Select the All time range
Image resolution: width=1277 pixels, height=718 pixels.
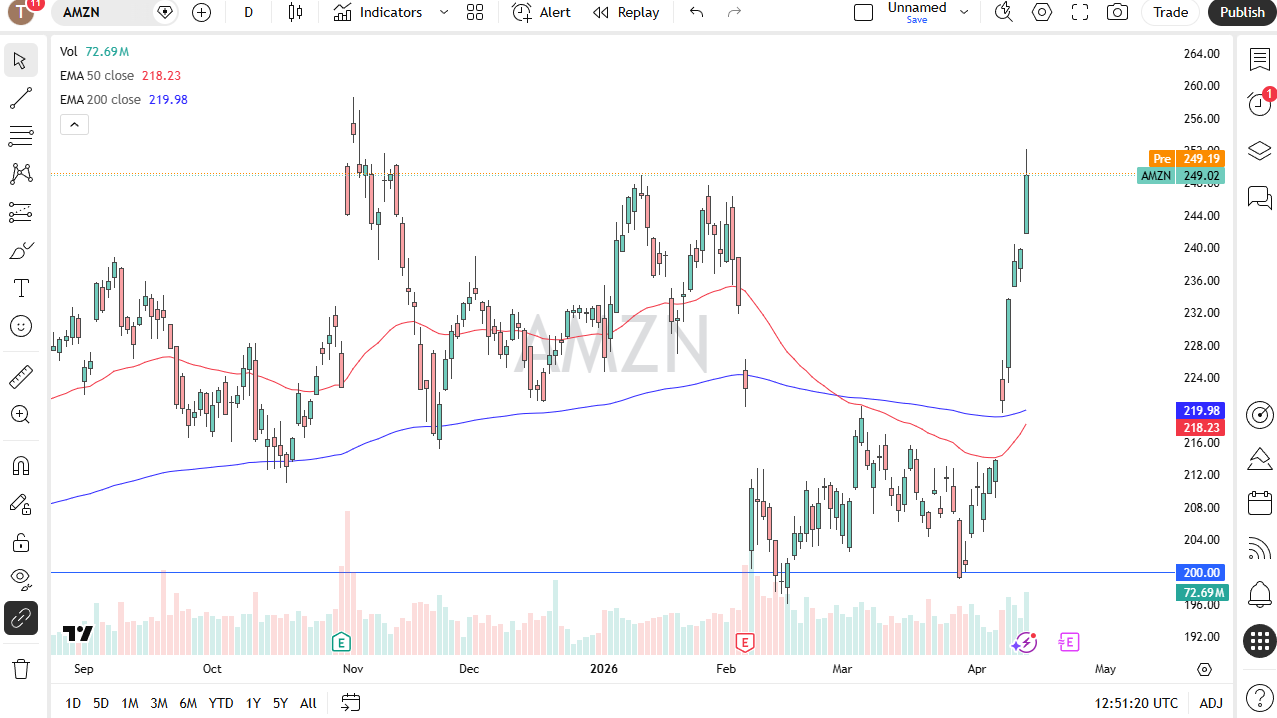coord(308,703)
